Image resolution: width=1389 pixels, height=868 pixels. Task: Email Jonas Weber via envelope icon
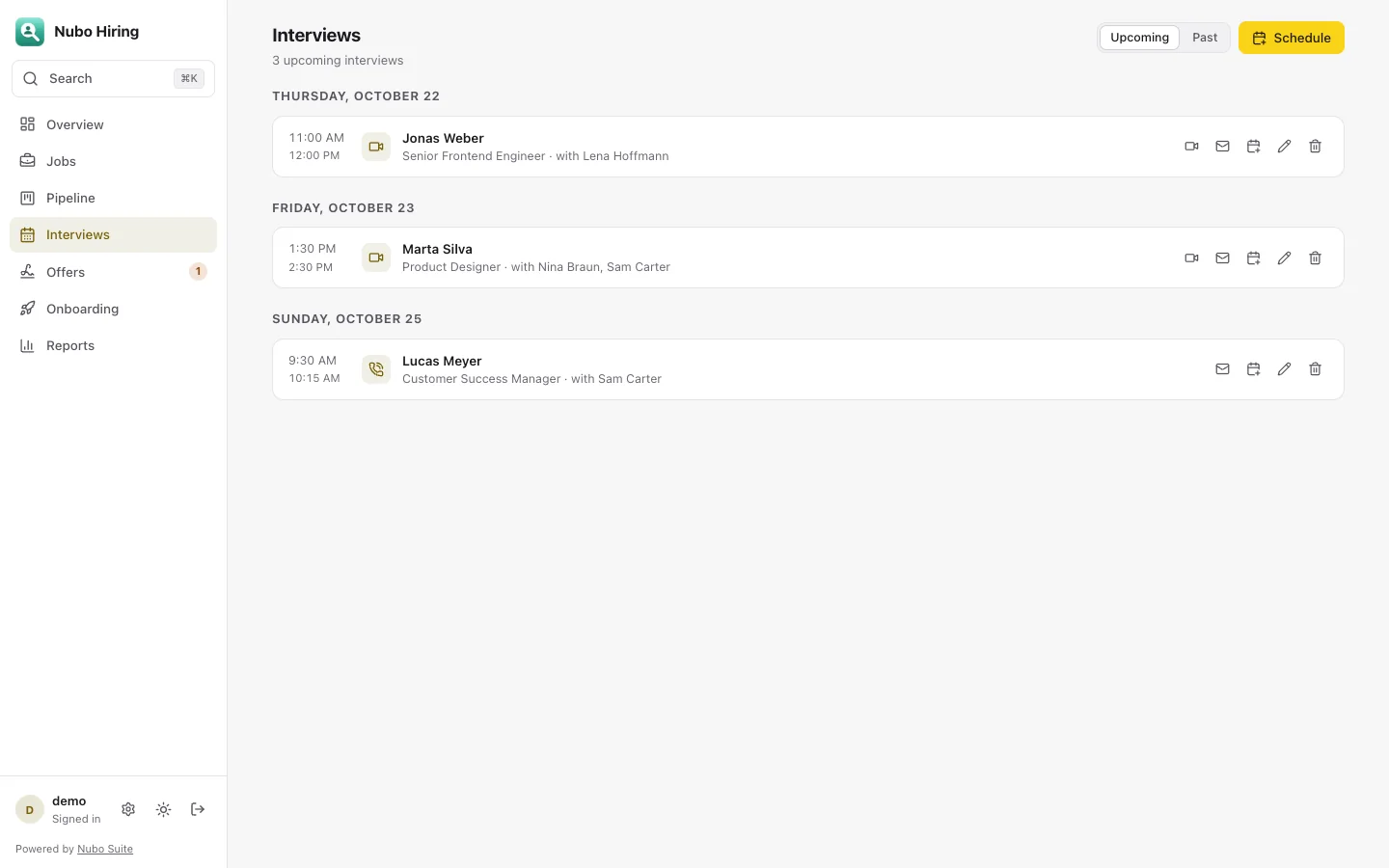[x=1222, y=147]
